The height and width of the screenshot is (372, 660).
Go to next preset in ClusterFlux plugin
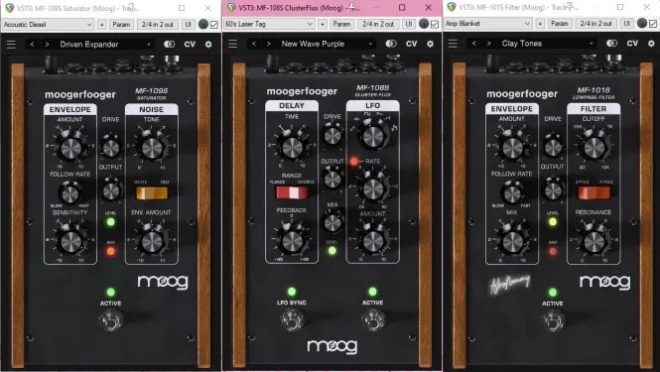pyautogui.click(x=268, y=44)
